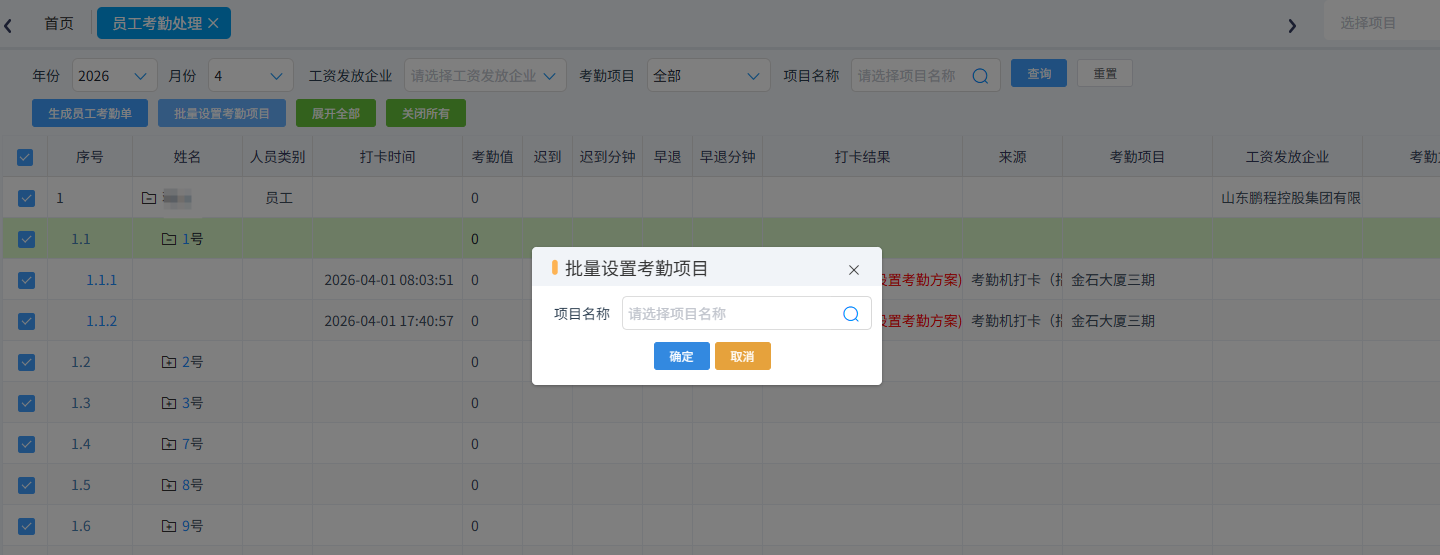Expand the 2号 folder row
The image size is (1440, 555).
point(169,362)
